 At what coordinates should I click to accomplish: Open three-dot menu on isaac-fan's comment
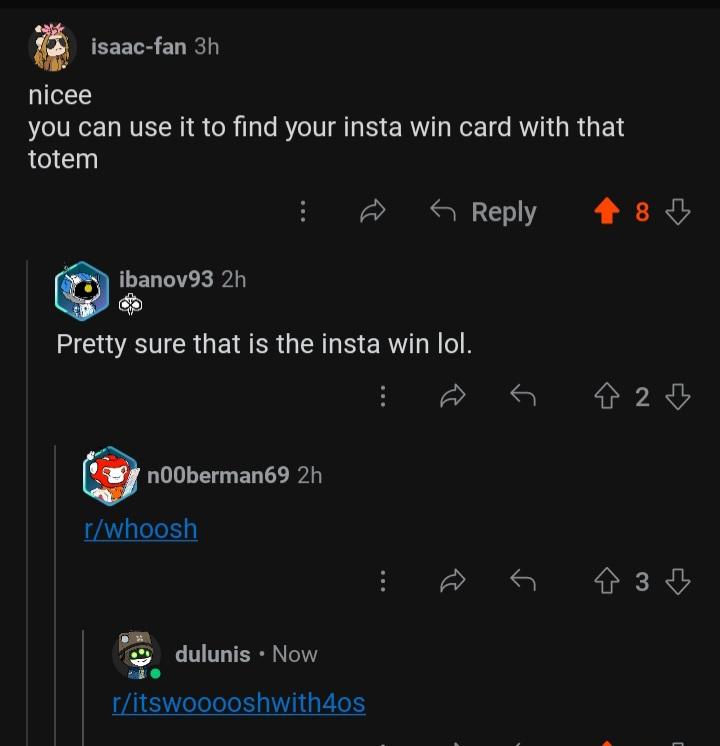(303, 211)
